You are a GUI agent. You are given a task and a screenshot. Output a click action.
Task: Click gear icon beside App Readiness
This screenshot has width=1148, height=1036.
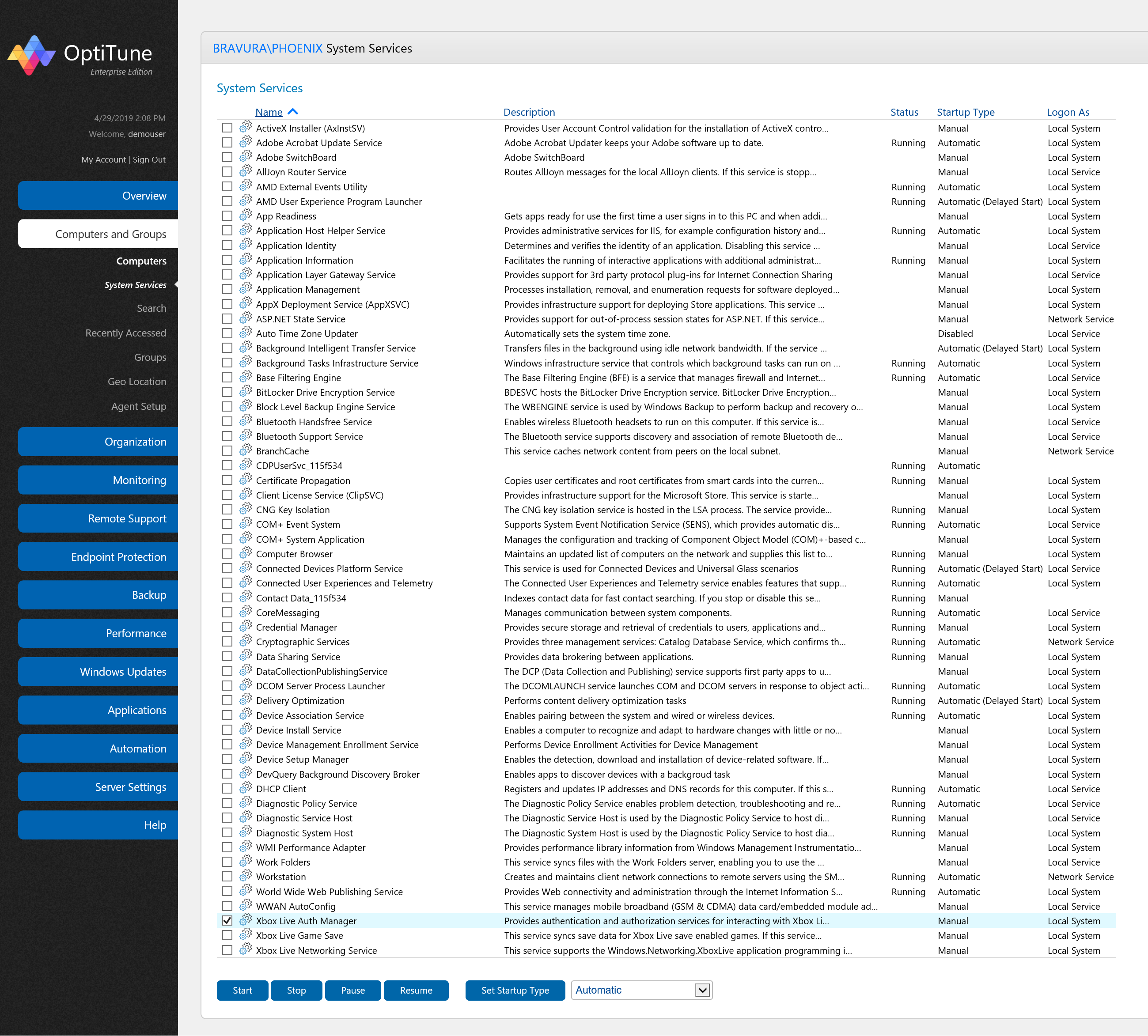(x=246, y=215)
